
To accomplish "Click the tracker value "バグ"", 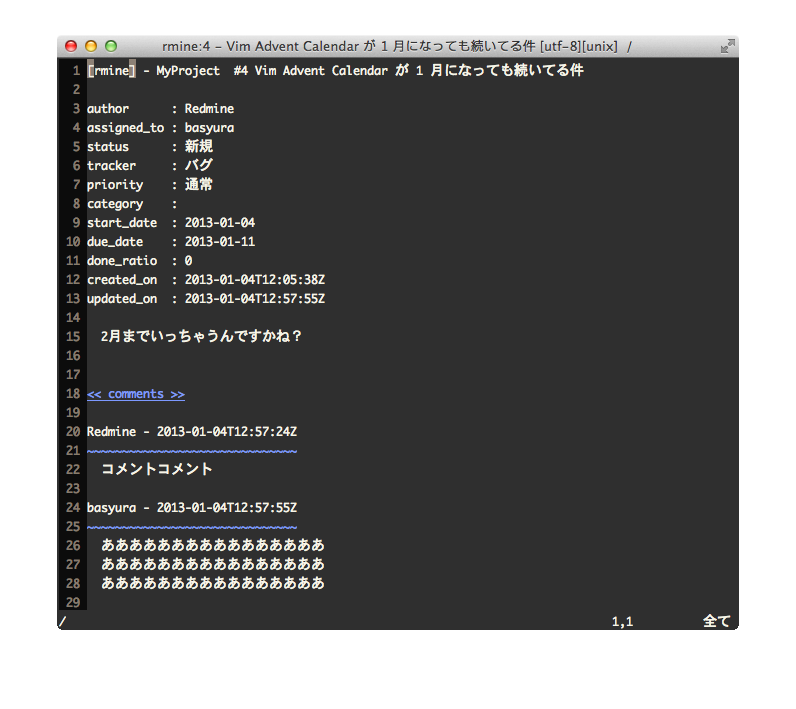I will [x=198, y=165].
